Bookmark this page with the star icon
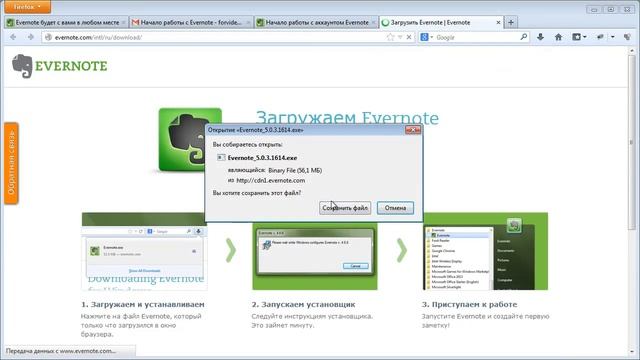Viewport: 640px width, 360px height. pyautogui.click(x=390, y=37)
